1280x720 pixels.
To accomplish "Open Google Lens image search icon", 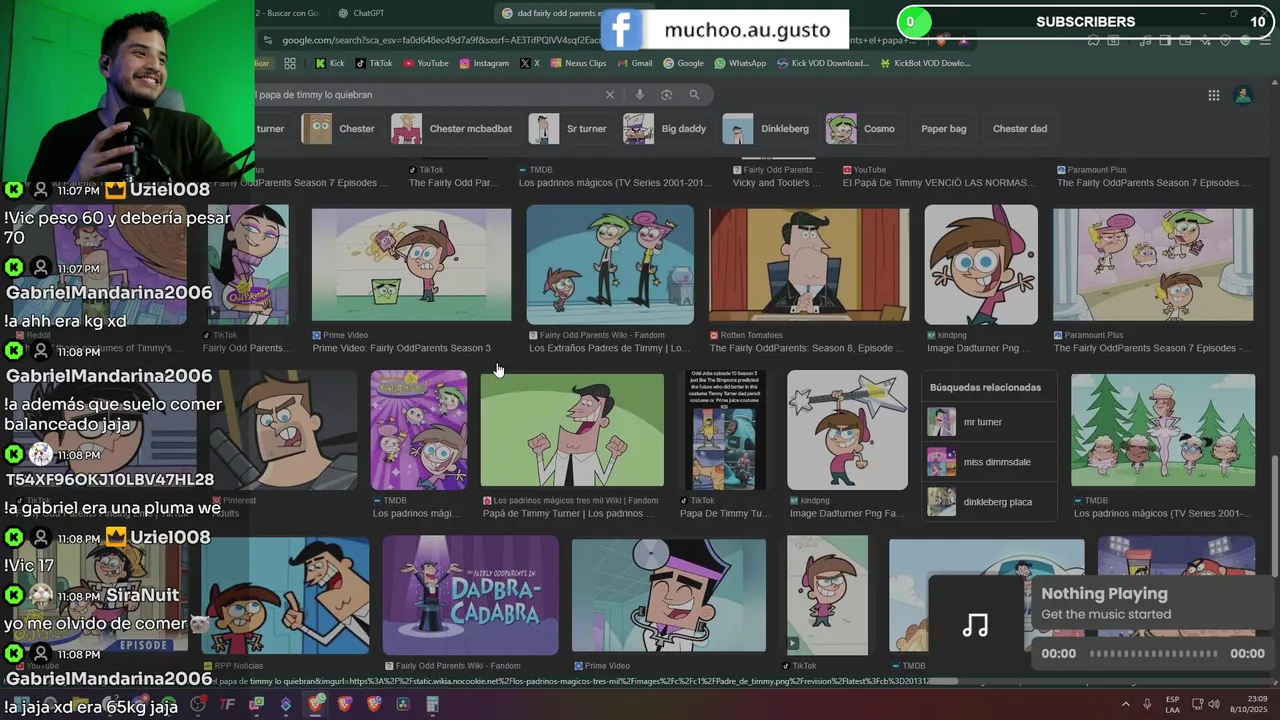I will pyautogui.click(x=667, y=95).
